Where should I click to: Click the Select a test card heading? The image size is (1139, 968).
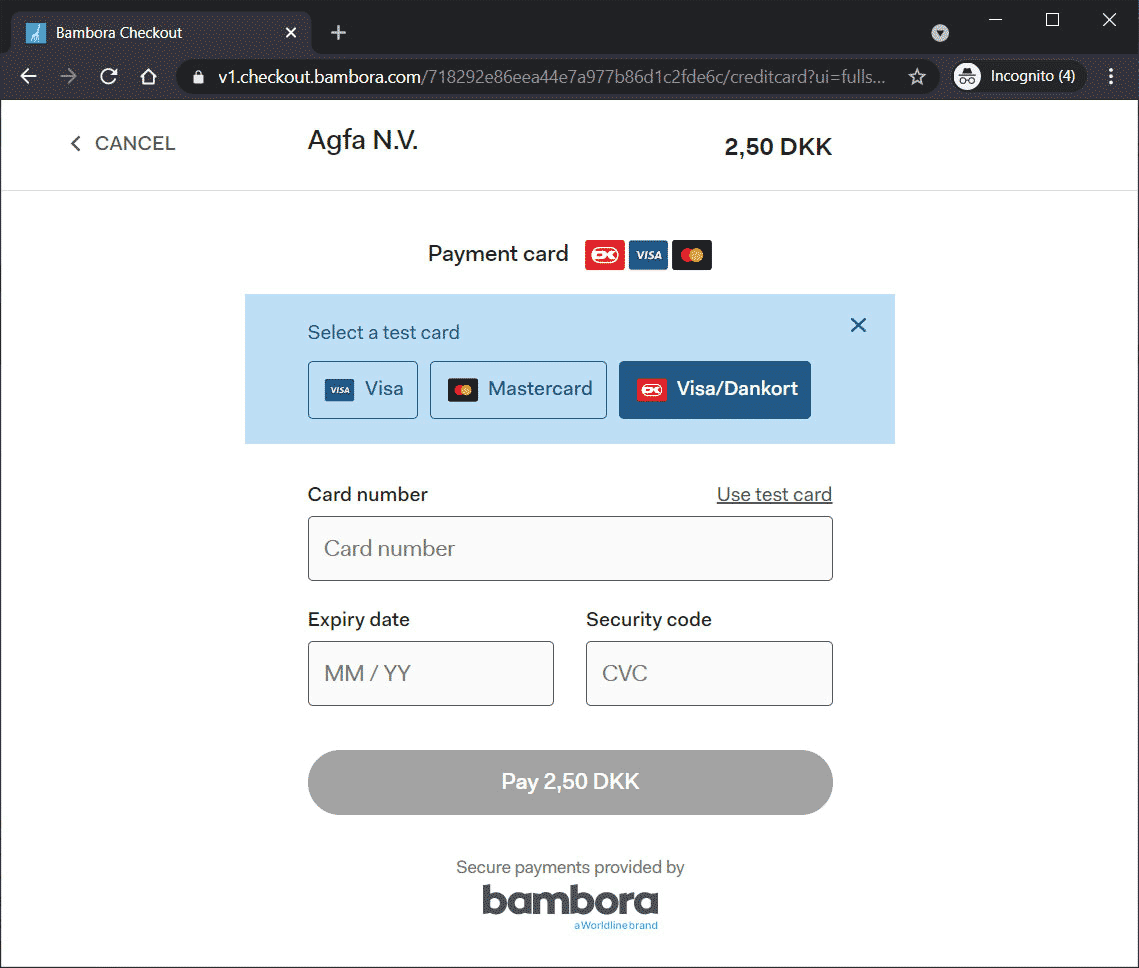(384, 333)
